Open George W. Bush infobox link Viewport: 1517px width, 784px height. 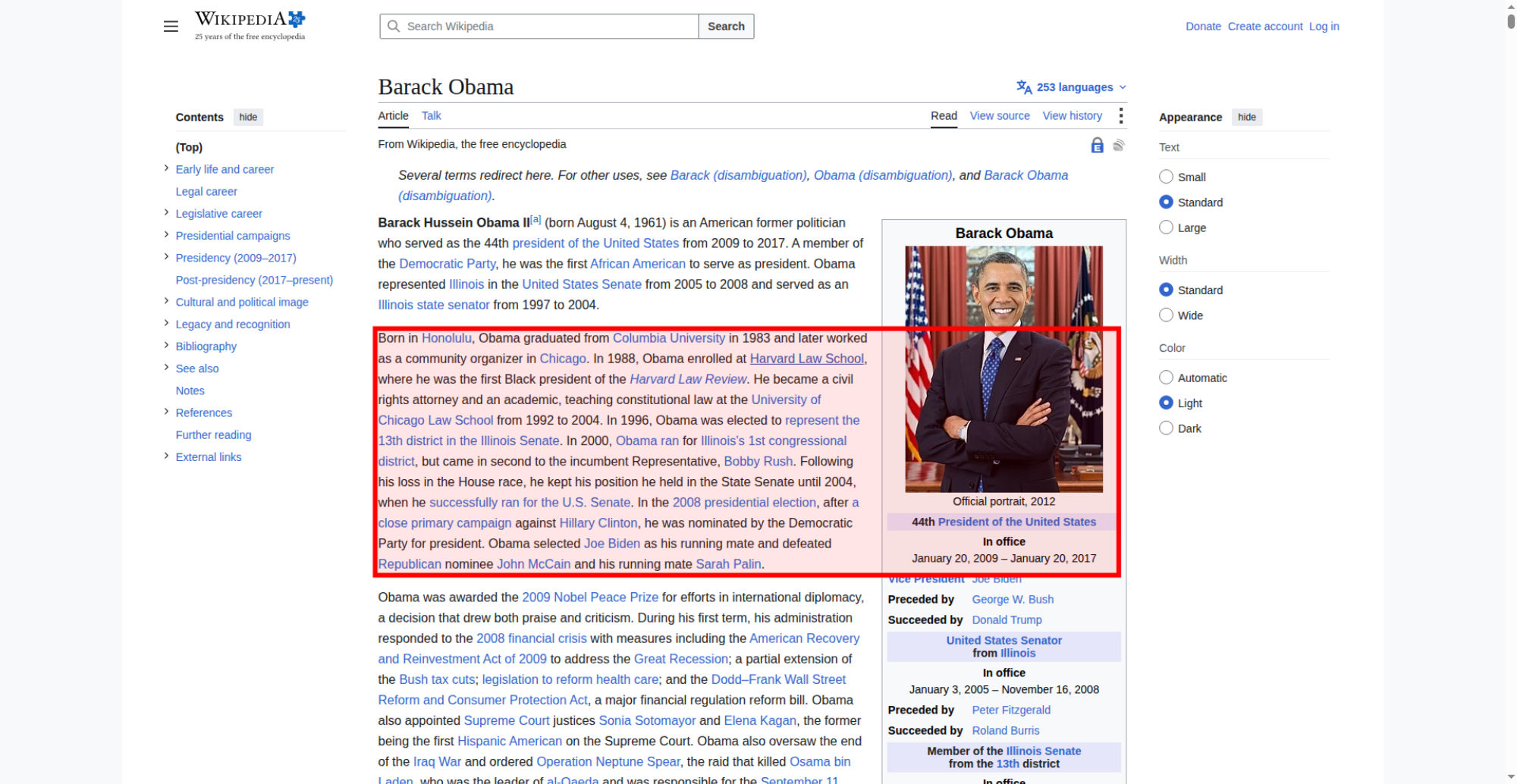point(1013,599)
